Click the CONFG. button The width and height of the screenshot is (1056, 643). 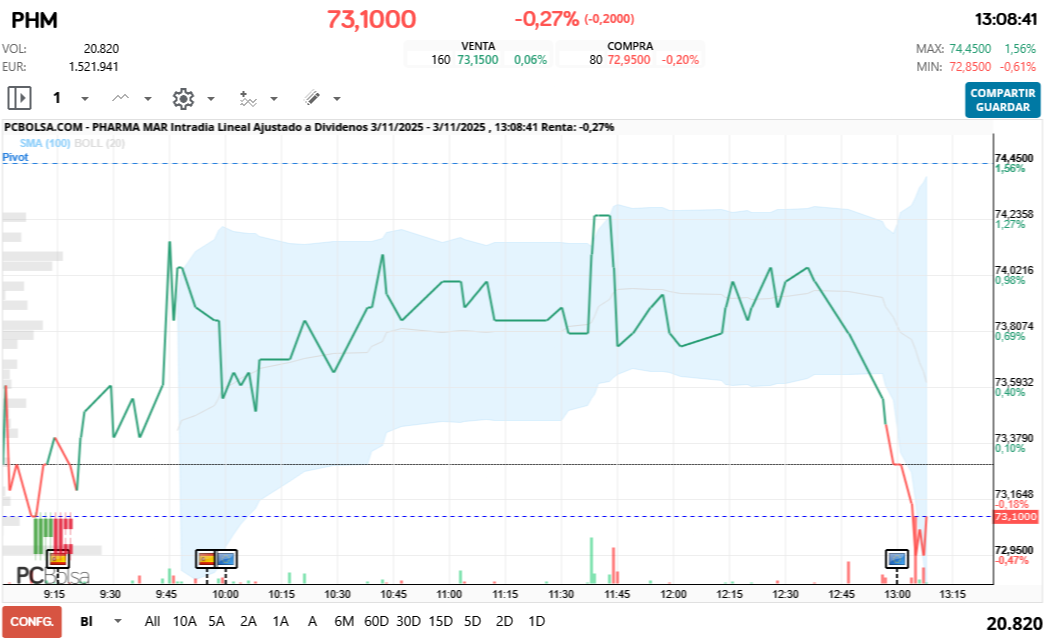pos(31,621)
